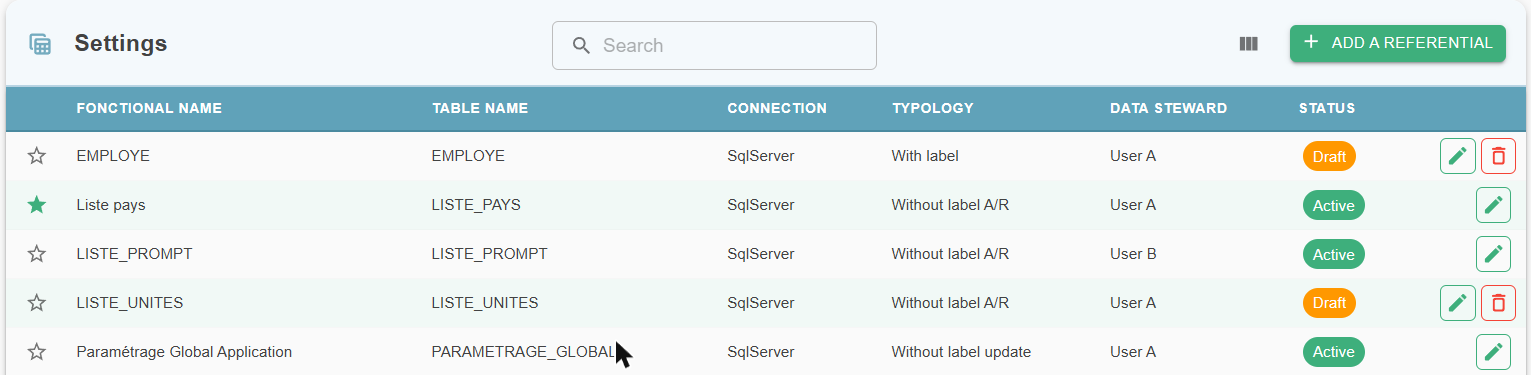Edit the Paramétrage Global Application referential
This screenshot has width=1531, height=375.
coord(1493,352)
